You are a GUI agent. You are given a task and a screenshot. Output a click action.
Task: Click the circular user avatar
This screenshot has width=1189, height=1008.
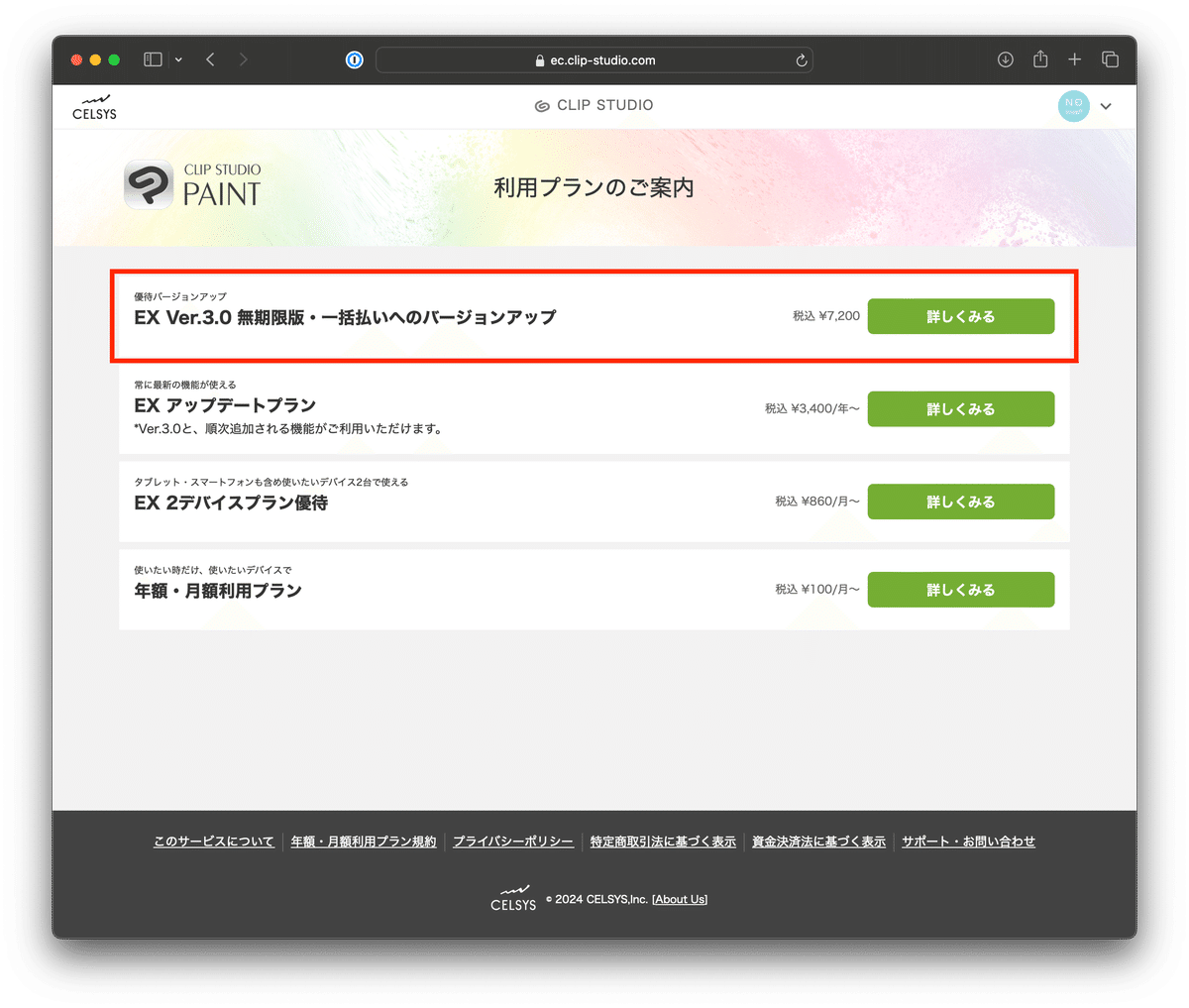(x=1073, y=105)
